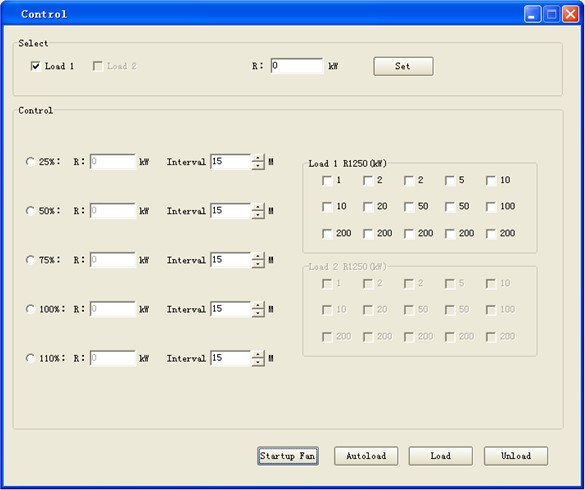Click the Unload button
The width and height of the screenshot is (585, 490).
click(516, 456)
